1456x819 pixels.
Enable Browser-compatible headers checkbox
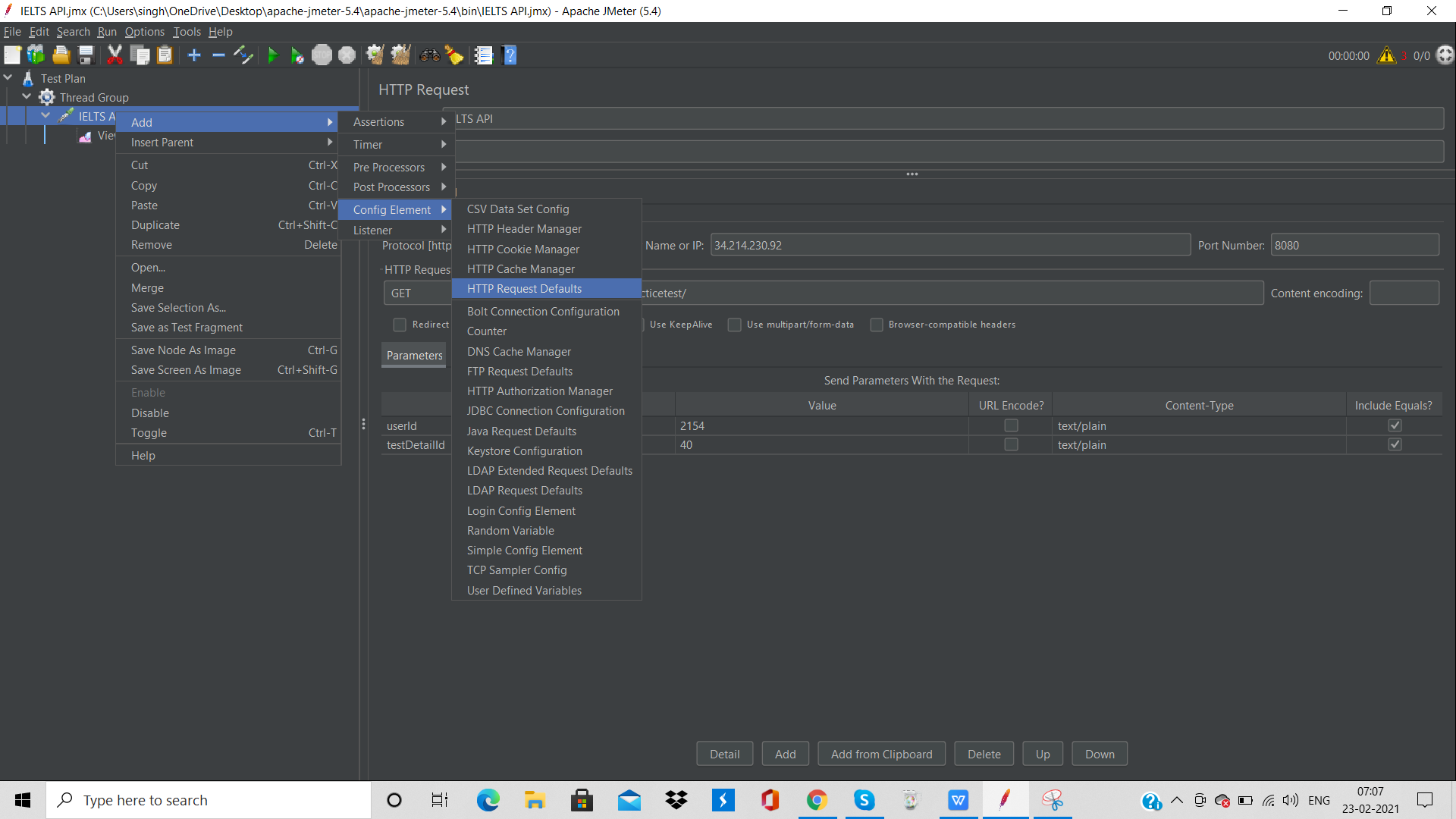tap(877, 325)
